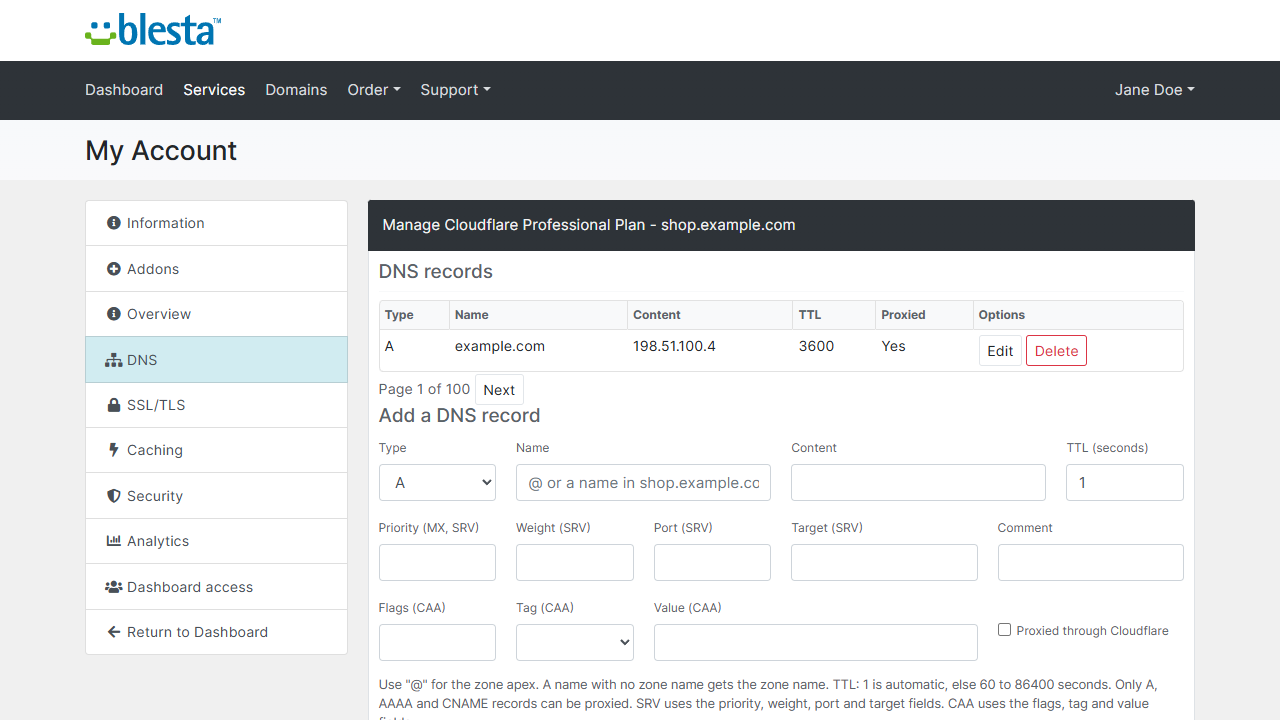This screenshot has width=1280, height=720.
Task: Click the Overview info icon in sidebar
Action: [x=114, y=314]
